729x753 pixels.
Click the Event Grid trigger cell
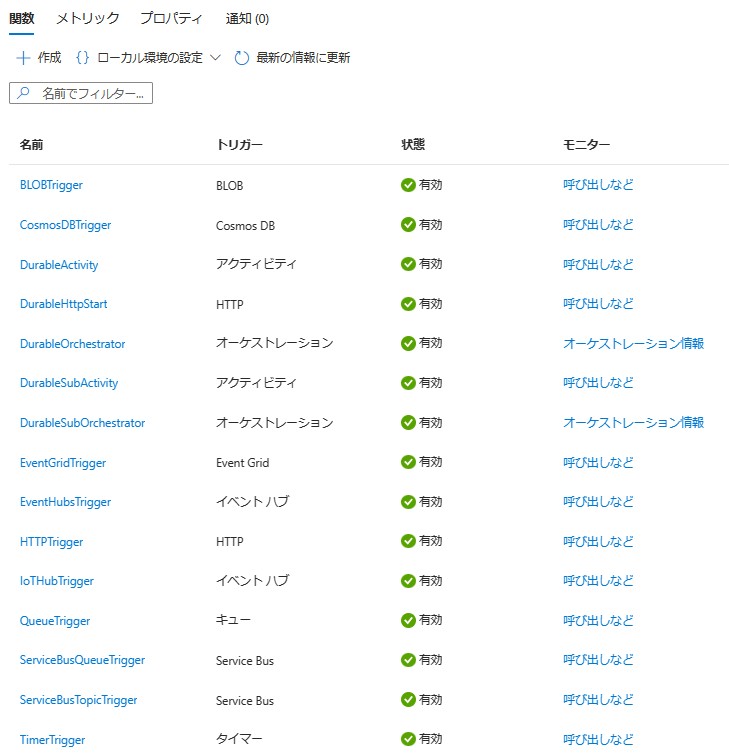243,463
